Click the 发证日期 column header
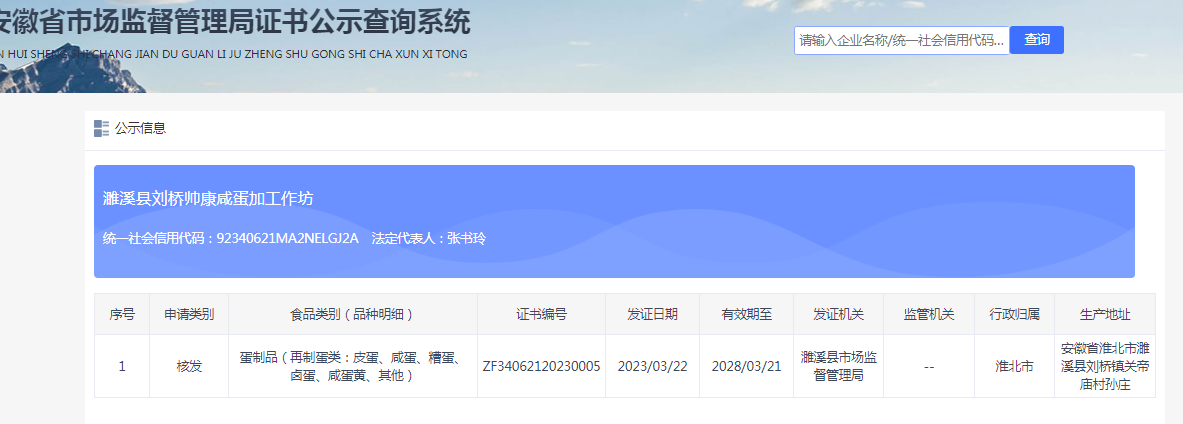Viewport: 1183px width, 424px height. click(652, 314)
